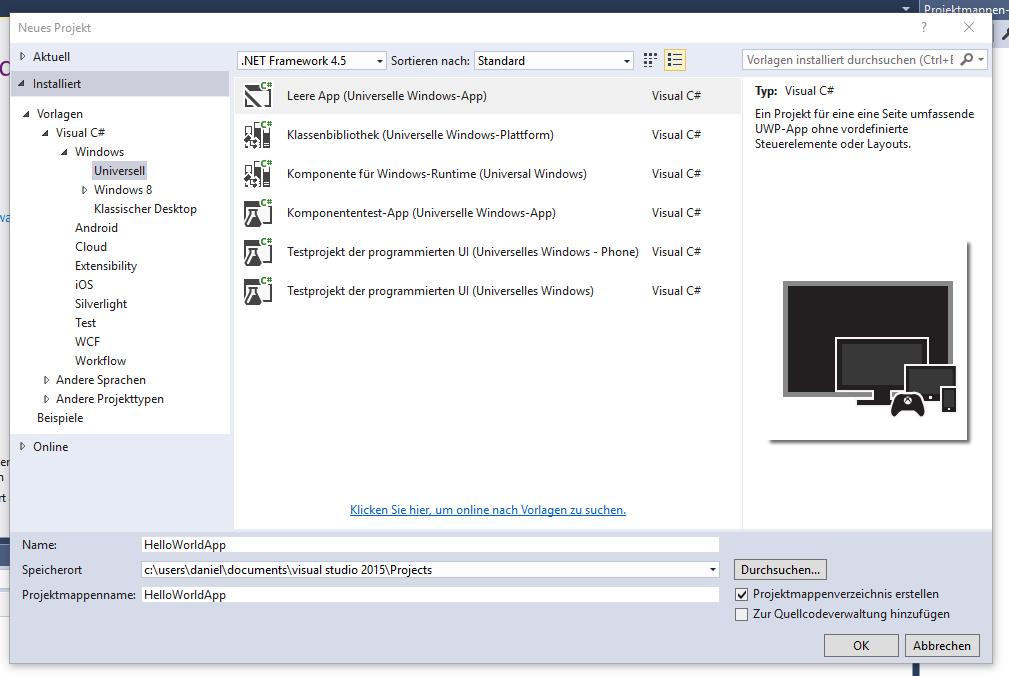This screenshot has height=676, width=1009.
Task: Click the Komponententest-App template icon
Action: coord(258,213)
